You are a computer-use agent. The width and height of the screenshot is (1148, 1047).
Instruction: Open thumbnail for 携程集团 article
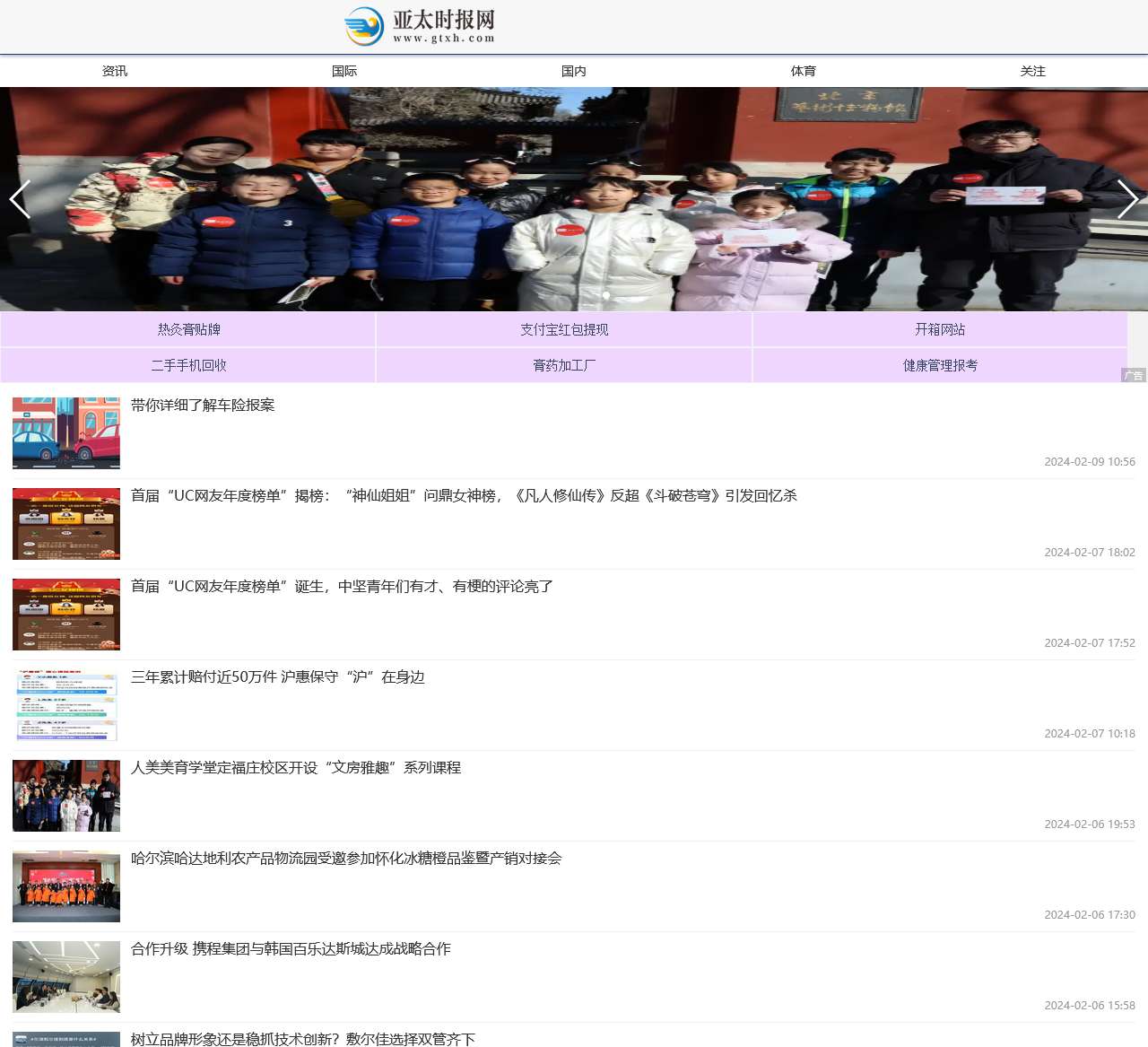[66, 977]
